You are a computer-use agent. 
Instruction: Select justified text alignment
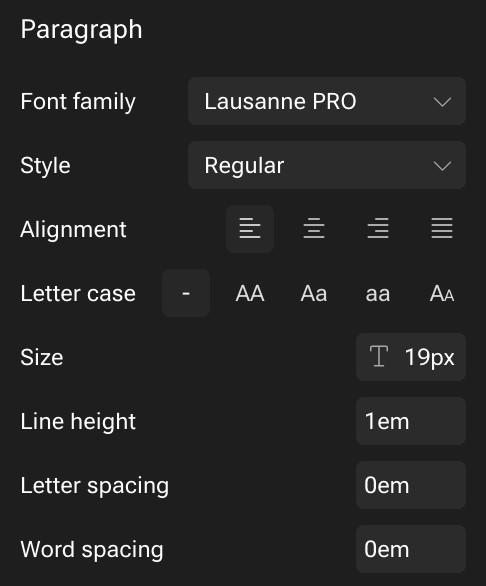442,229
